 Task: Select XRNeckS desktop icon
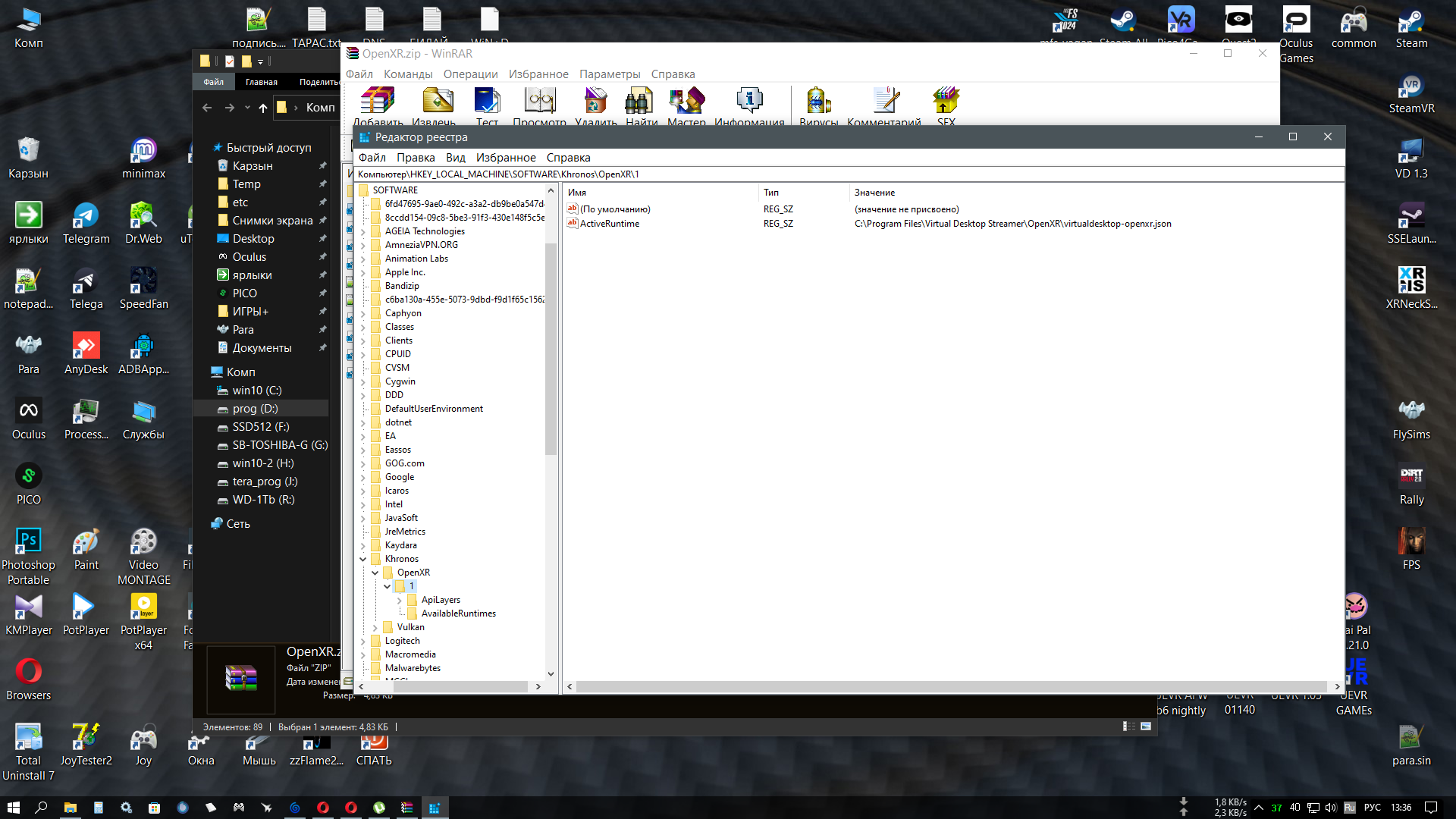tap(1411, 289)
